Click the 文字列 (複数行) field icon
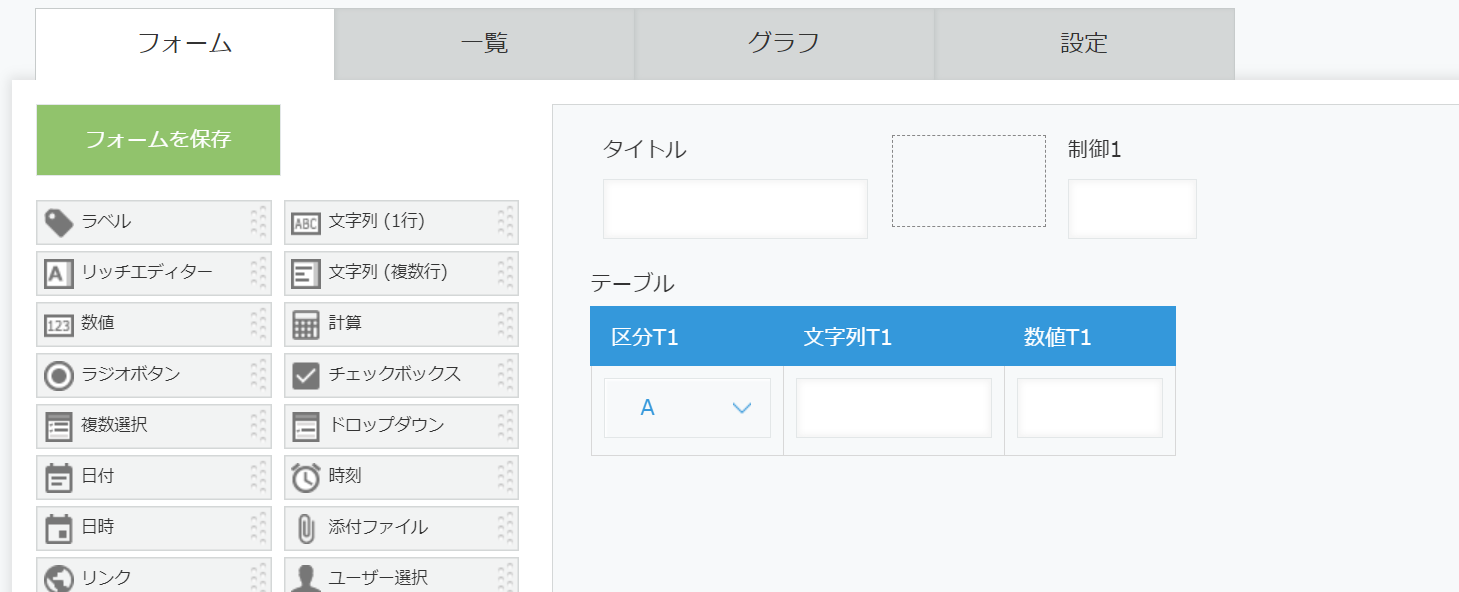Viewport: 1459px width, 592px height. [305, 274]
